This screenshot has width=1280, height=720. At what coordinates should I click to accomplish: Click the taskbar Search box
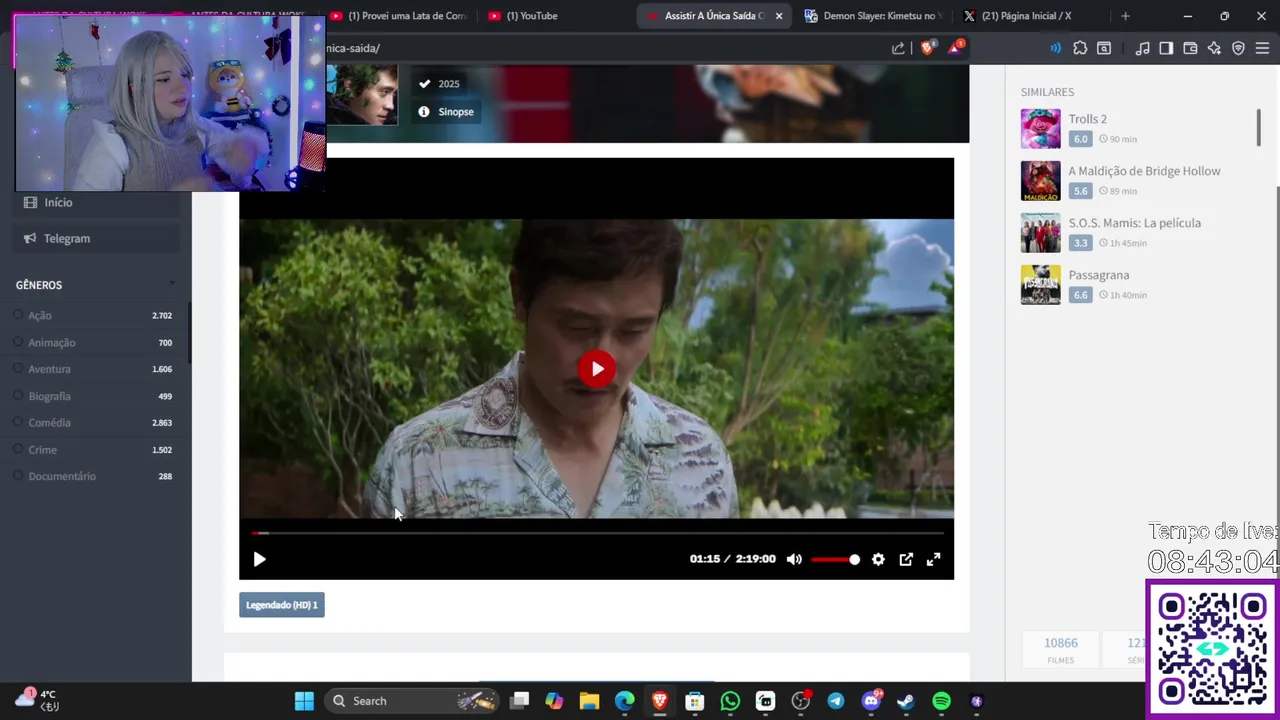[x=414, y=701]
